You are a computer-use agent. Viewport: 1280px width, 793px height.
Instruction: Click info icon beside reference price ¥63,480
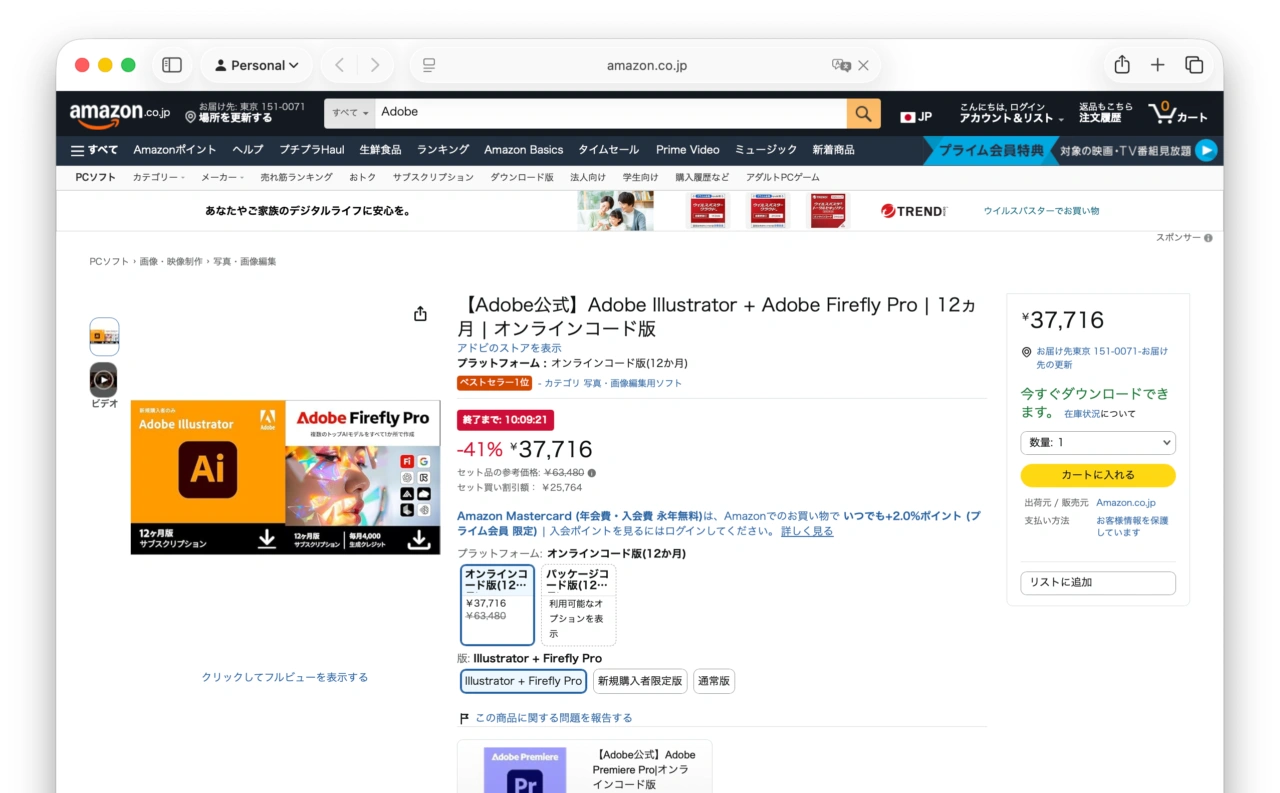(591, 473)
